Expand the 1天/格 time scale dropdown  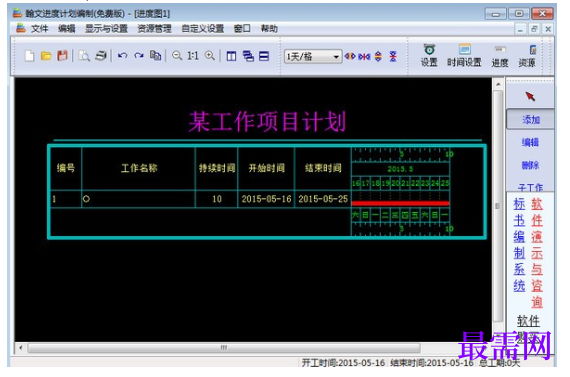(336, 57)
